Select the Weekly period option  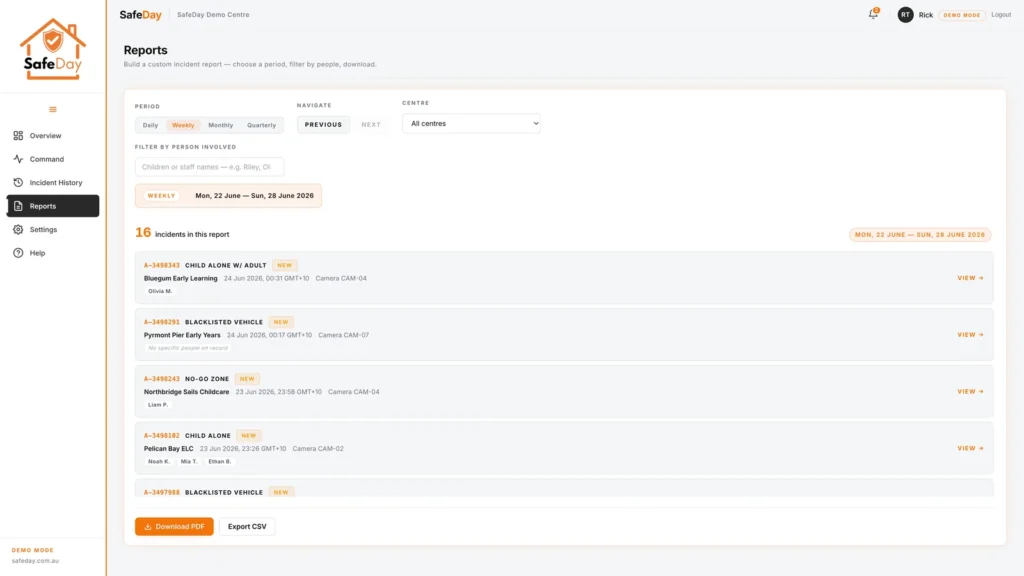[x=183, y=125]
